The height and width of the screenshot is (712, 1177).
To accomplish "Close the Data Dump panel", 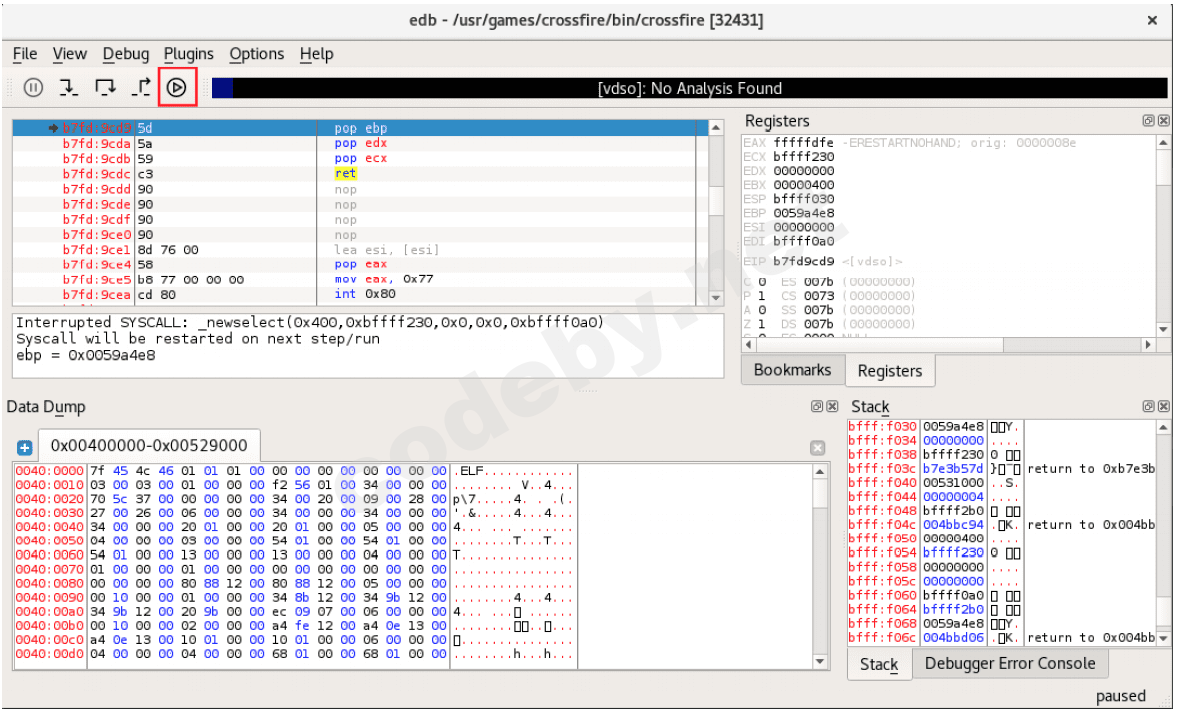I will [x=832, y=406].
